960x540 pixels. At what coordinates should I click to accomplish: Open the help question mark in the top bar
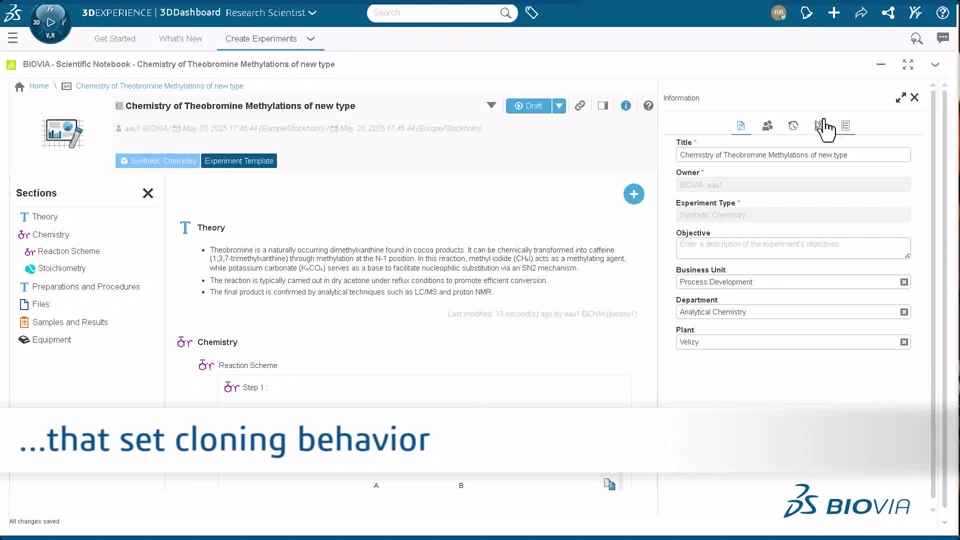click(943, 13)
